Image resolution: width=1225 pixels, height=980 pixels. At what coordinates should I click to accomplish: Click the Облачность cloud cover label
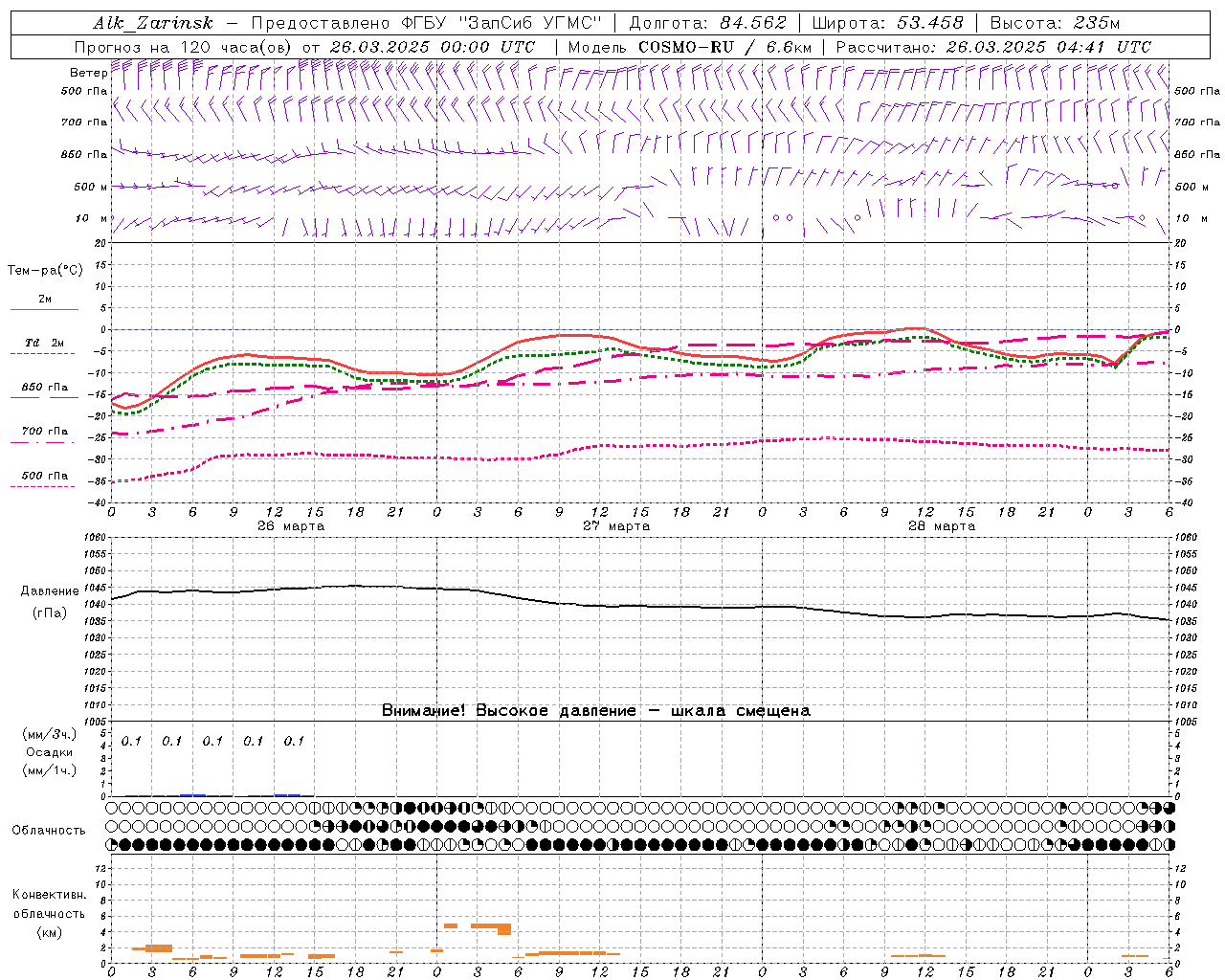pyautogui.click(x=49, y=831)
